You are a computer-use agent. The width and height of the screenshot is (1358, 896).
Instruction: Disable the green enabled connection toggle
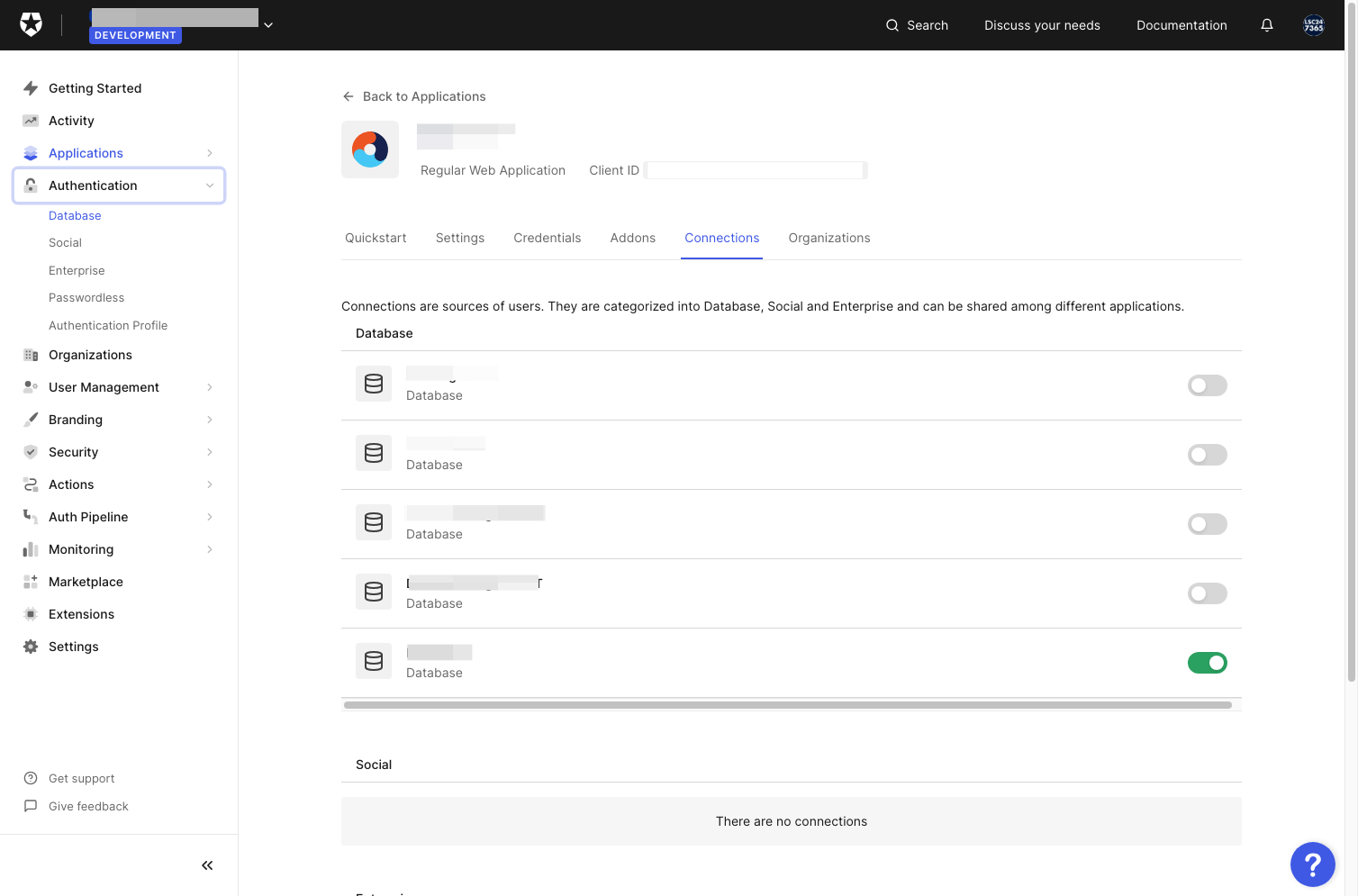click(x=1208, y=663)
